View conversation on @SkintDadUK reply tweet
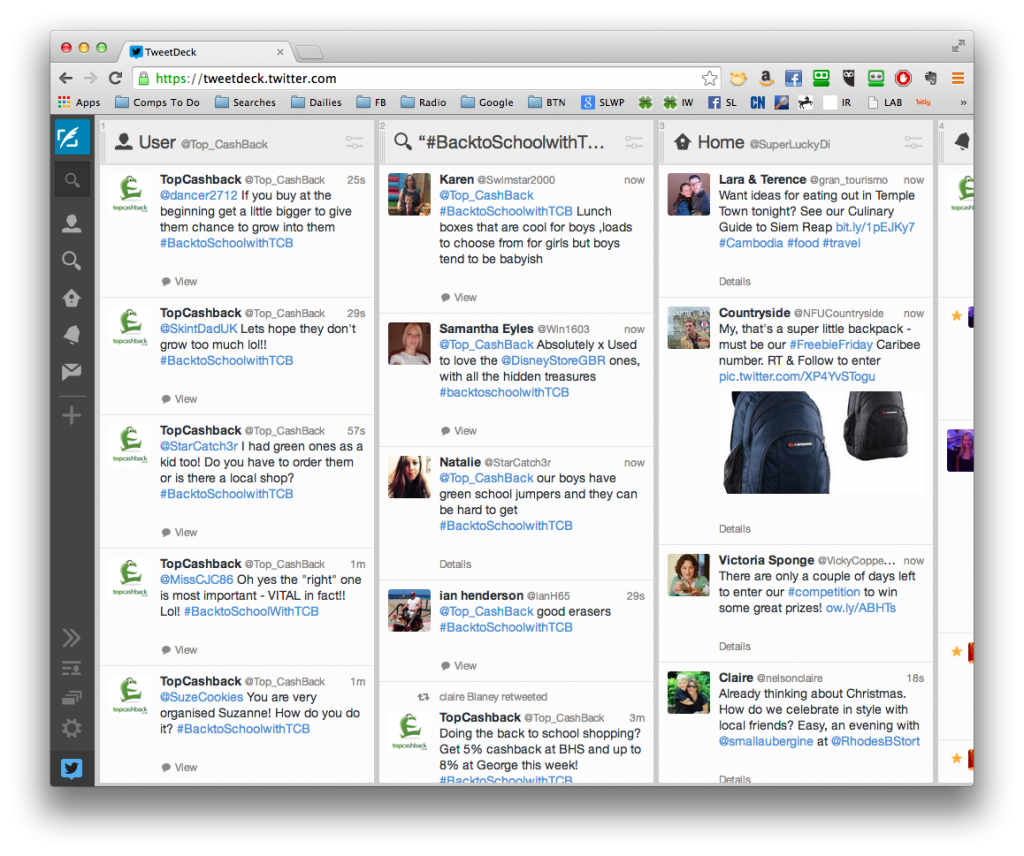This screenshot has width=1024, height=856. click(180, 399)
